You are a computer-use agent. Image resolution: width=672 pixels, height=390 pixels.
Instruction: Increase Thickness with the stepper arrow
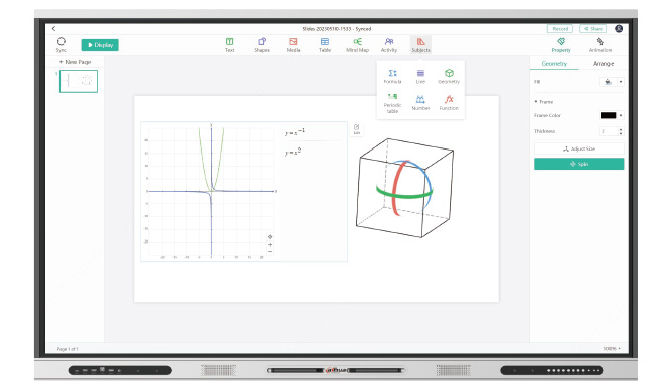pyautogui.click(x=621, y=129)
